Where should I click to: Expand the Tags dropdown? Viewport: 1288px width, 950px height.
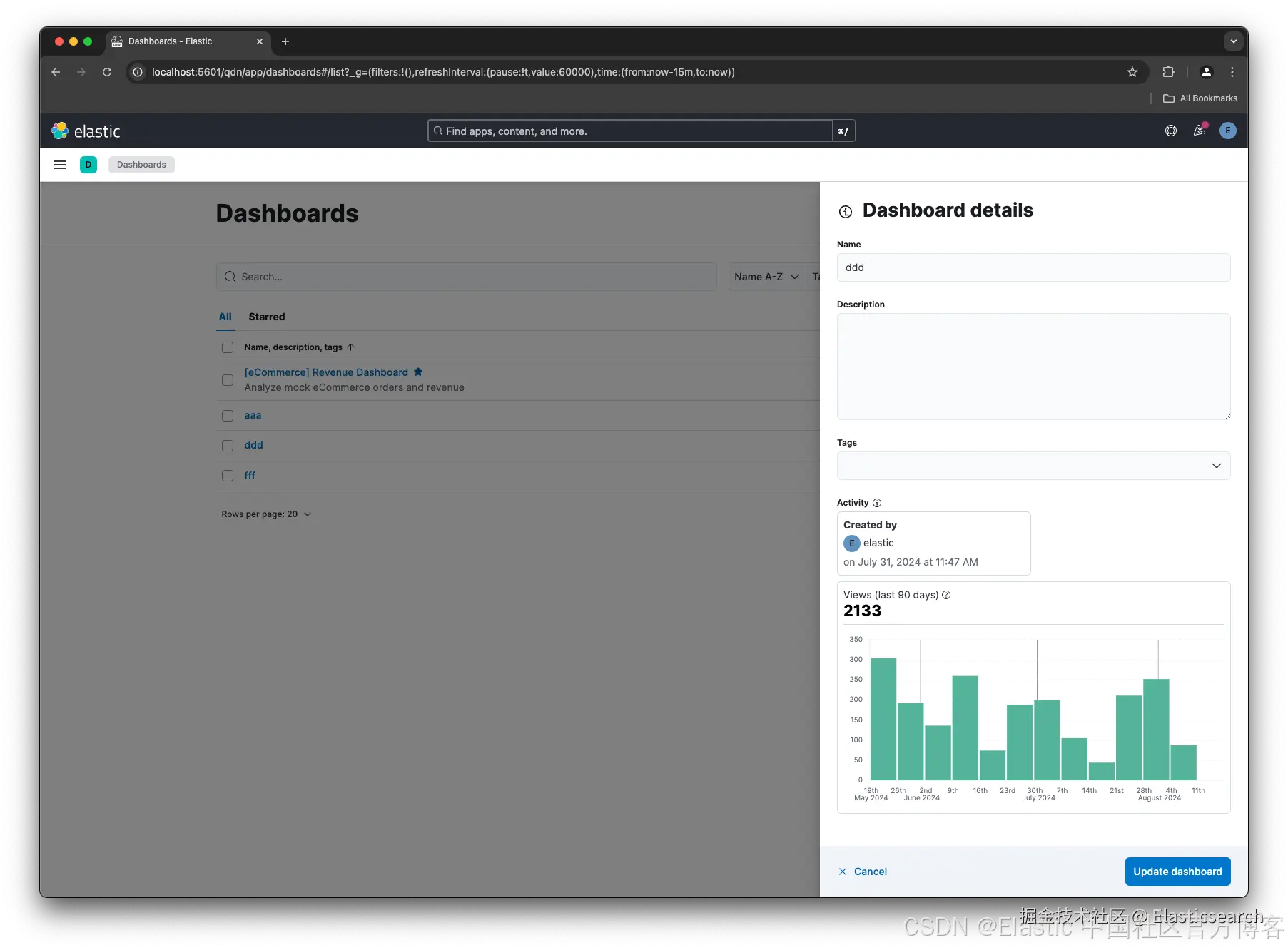[1033, 466]
